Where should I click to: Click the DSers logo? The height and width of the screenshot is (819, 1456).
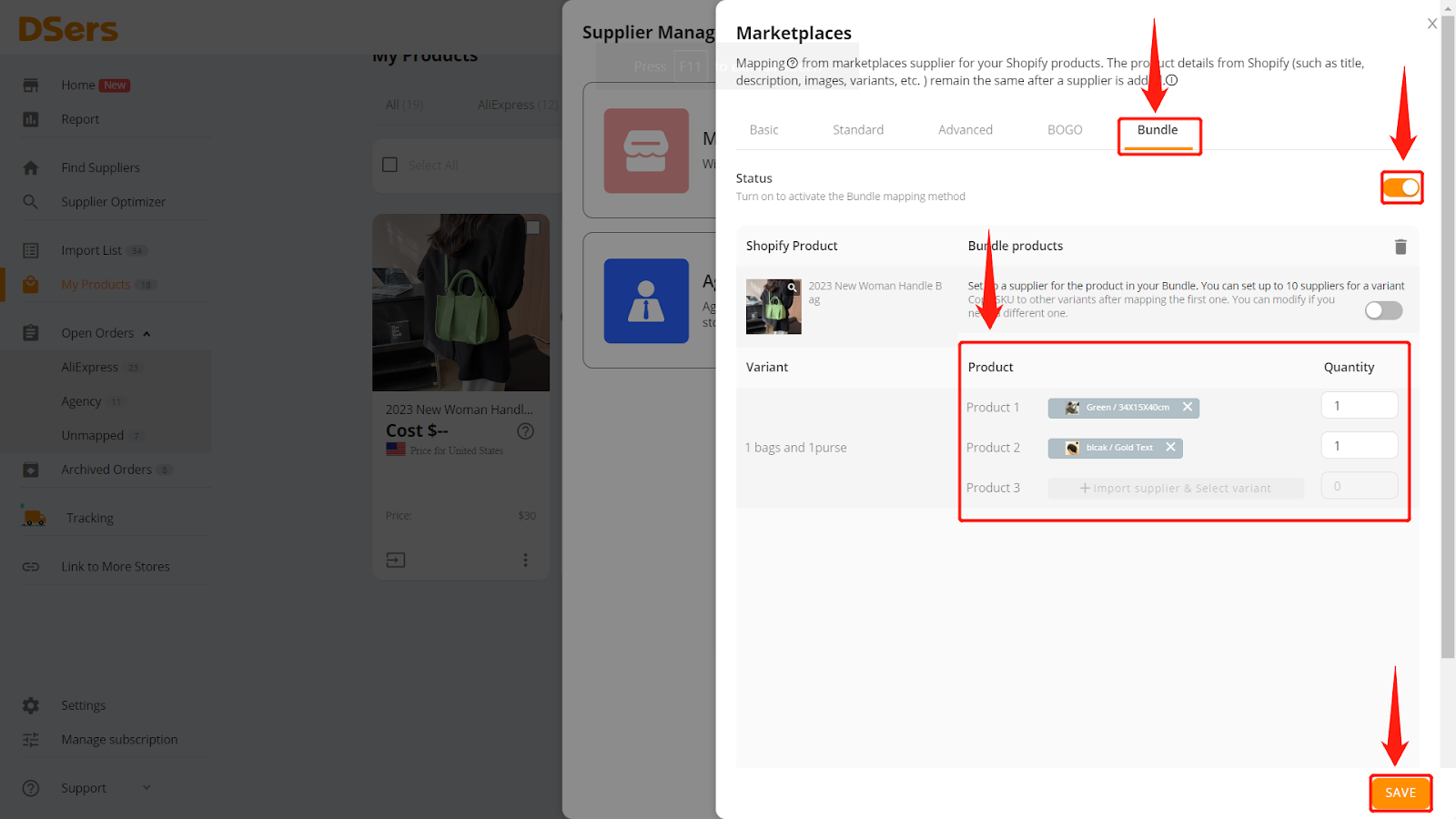68,29
